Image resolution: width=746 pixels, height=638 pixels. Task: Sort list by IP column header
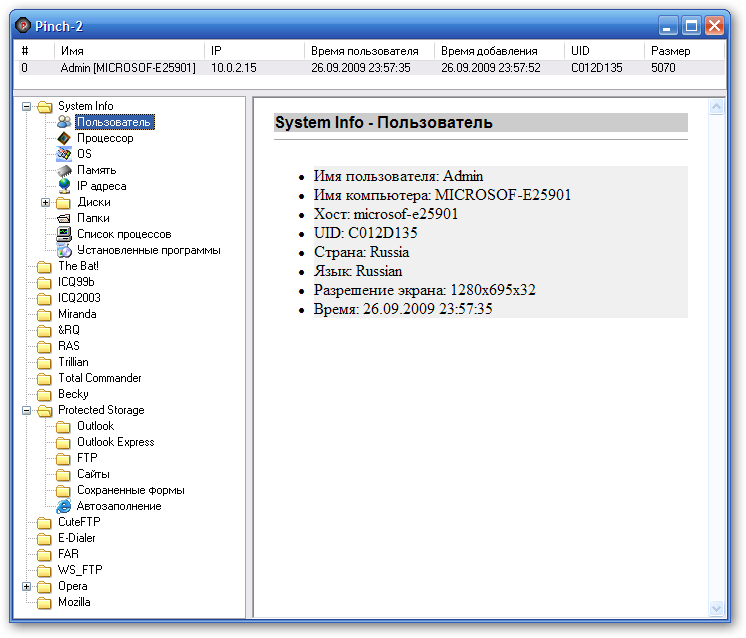pos(255,51)
